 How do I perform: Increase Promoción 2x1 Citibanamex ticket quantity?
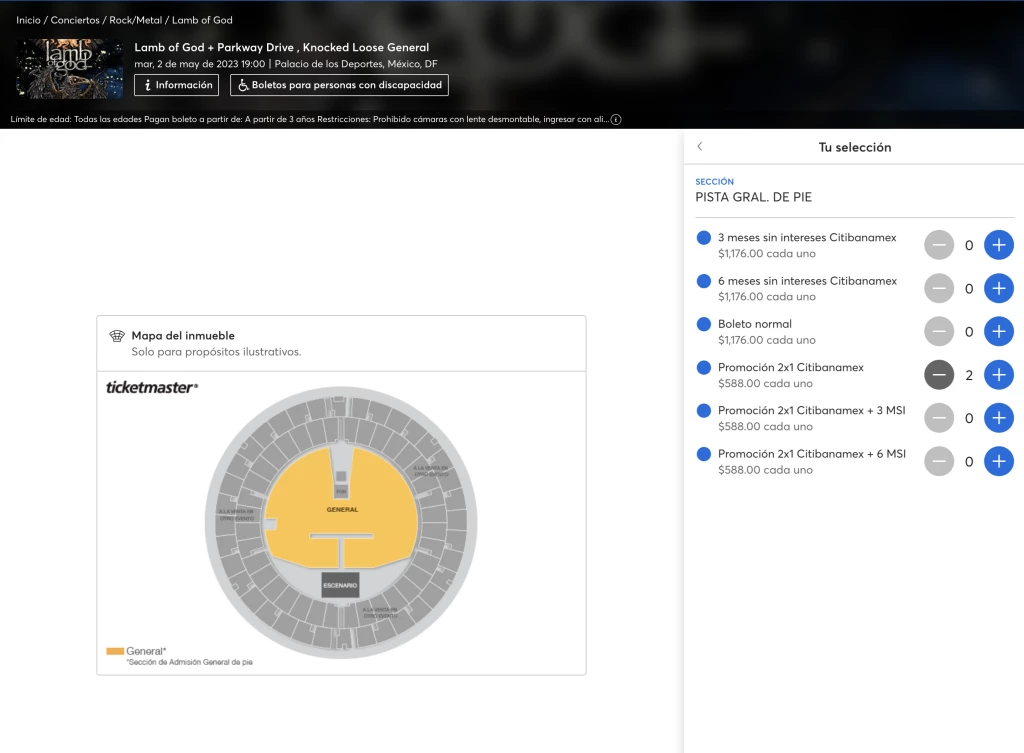(x=998, y=375)
